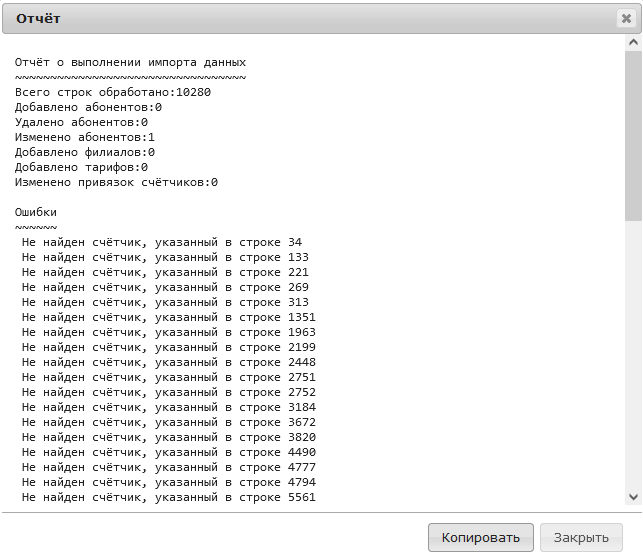Viewport: 643px width, 557px height.
Task: Click the scrollbar down arrow
Action: [x=633, y=496]
